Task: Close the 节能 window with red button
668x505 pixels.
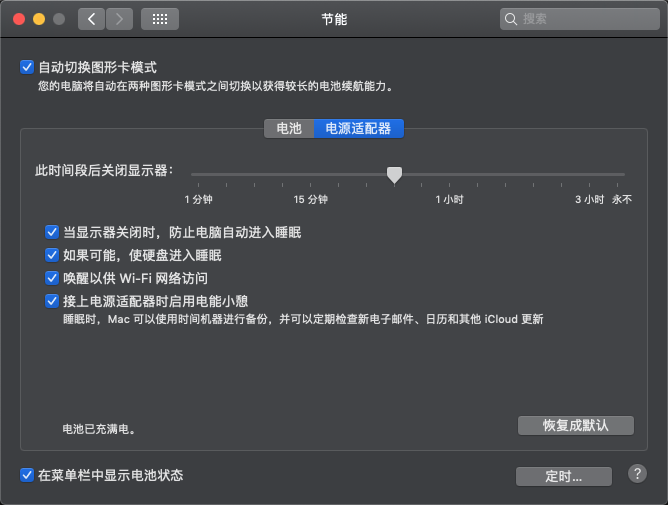Action: 19,19
